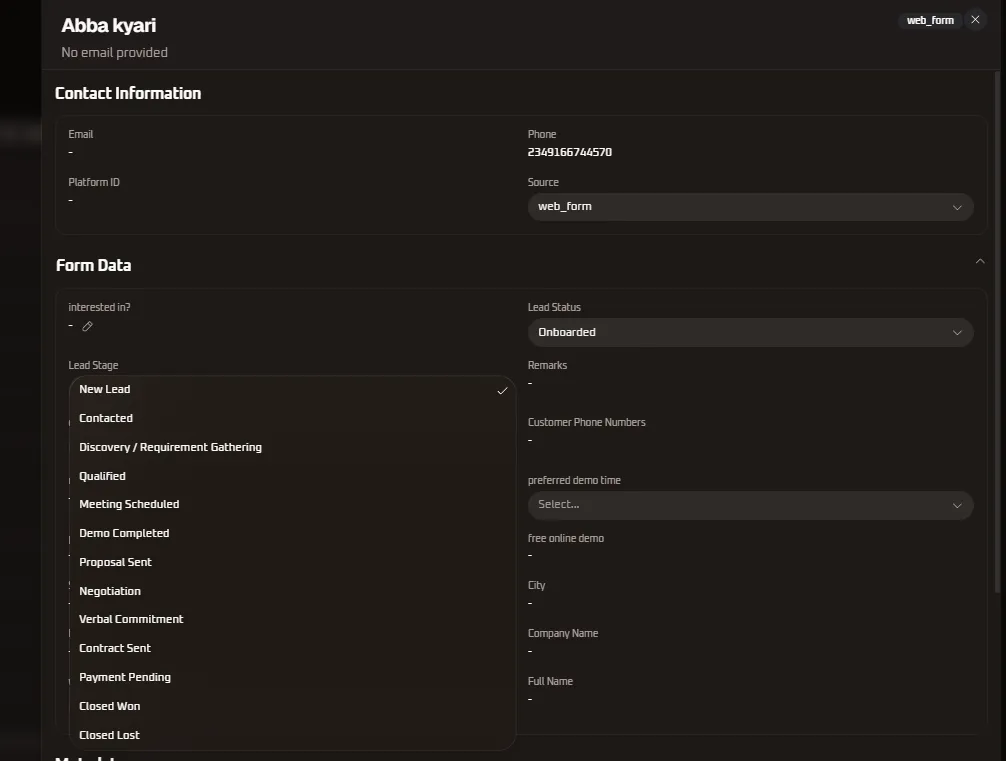
Task: Set stage to Closed Won
Action: [x=293, y=706]
